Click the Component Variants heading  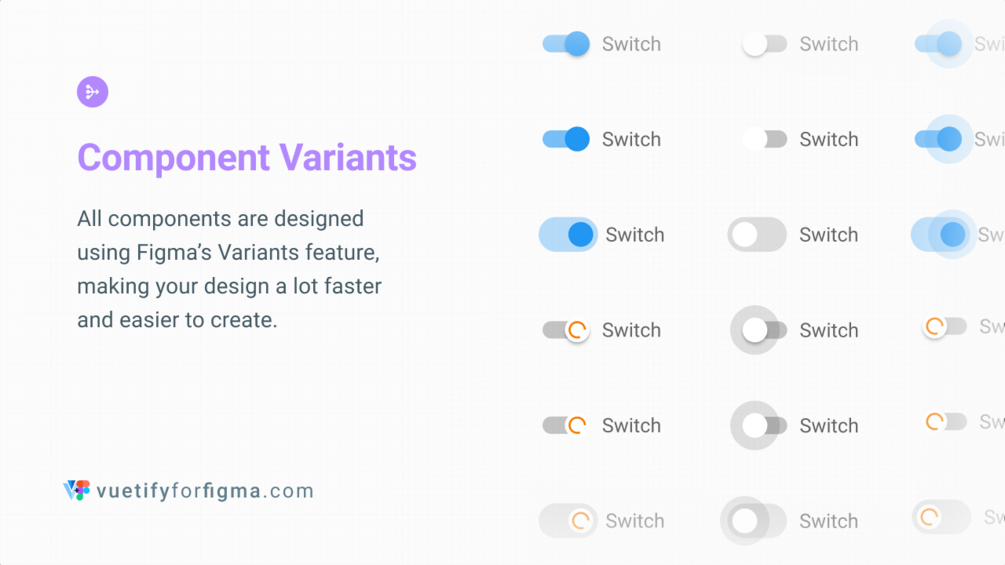247,158
